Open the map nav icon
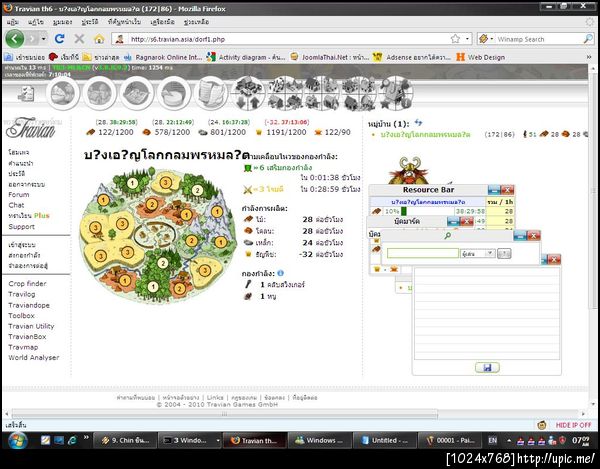 [x=137, y=93]
